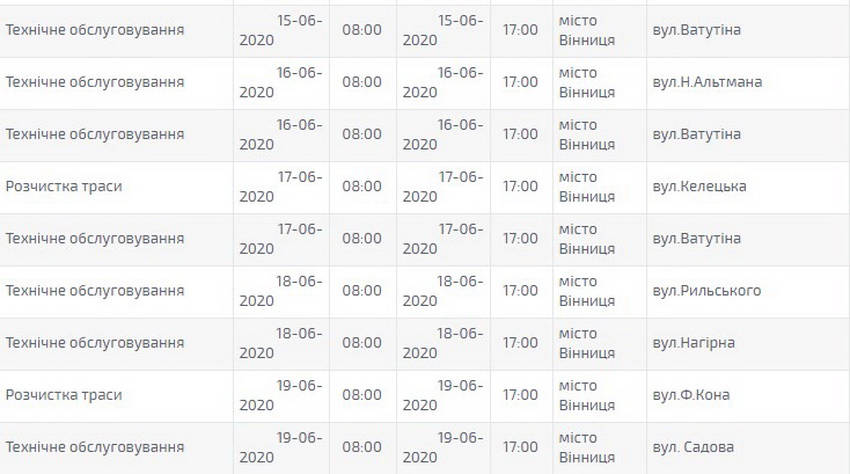This screenshot has width=850, height=474.
Task: Click місто Вінниця in the вул.Нагірна row
Action: click(x=587, y=343)
